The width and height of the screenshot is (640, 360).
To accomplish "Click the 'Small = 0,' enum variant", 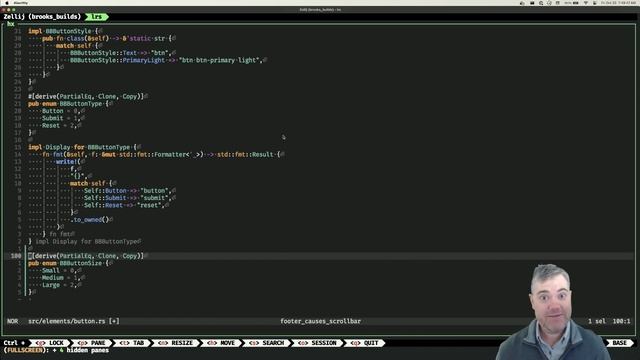I will click(x=60, y=271).
